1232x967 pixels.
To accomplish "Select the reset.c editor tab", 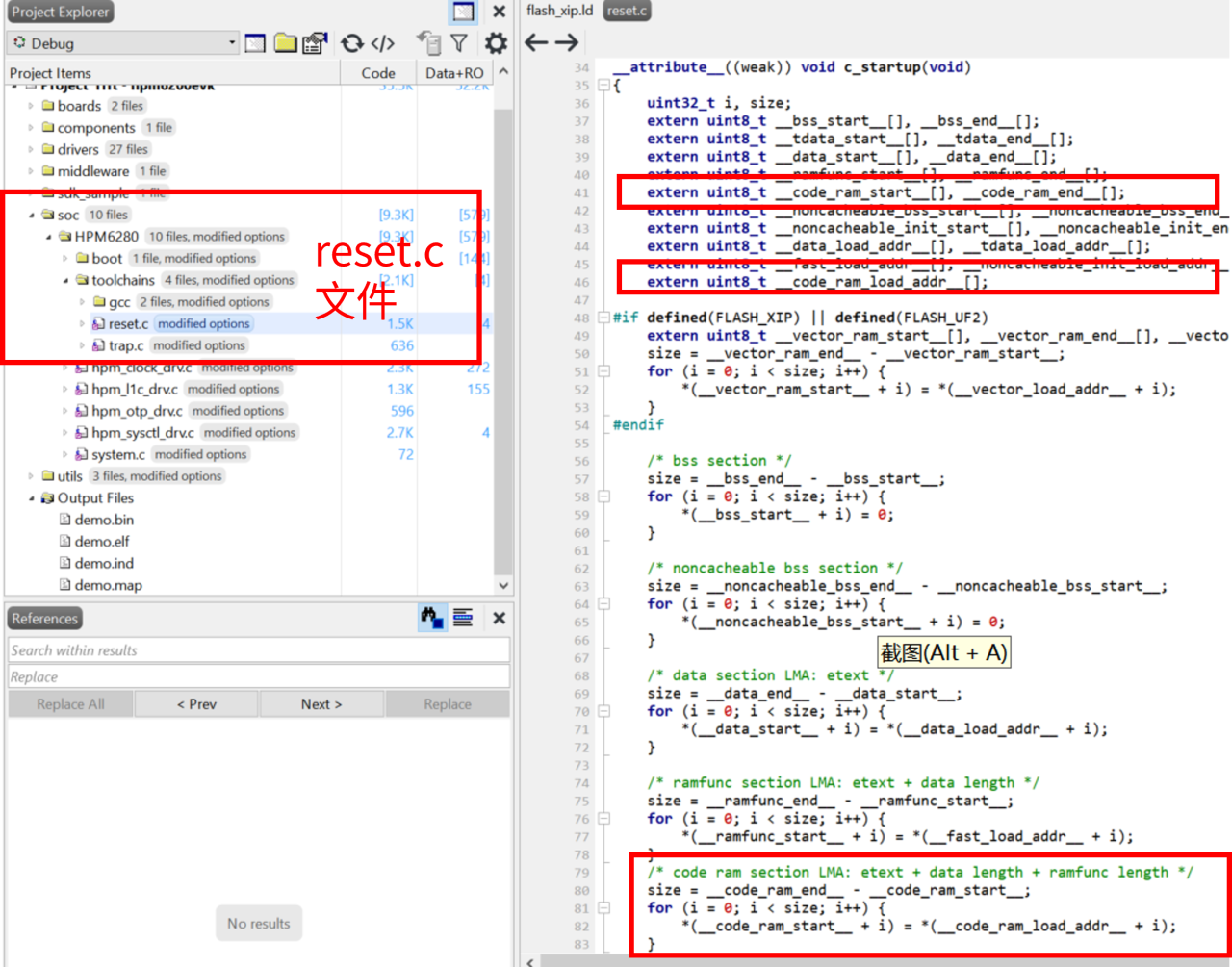I will click(x=627, y=11).
